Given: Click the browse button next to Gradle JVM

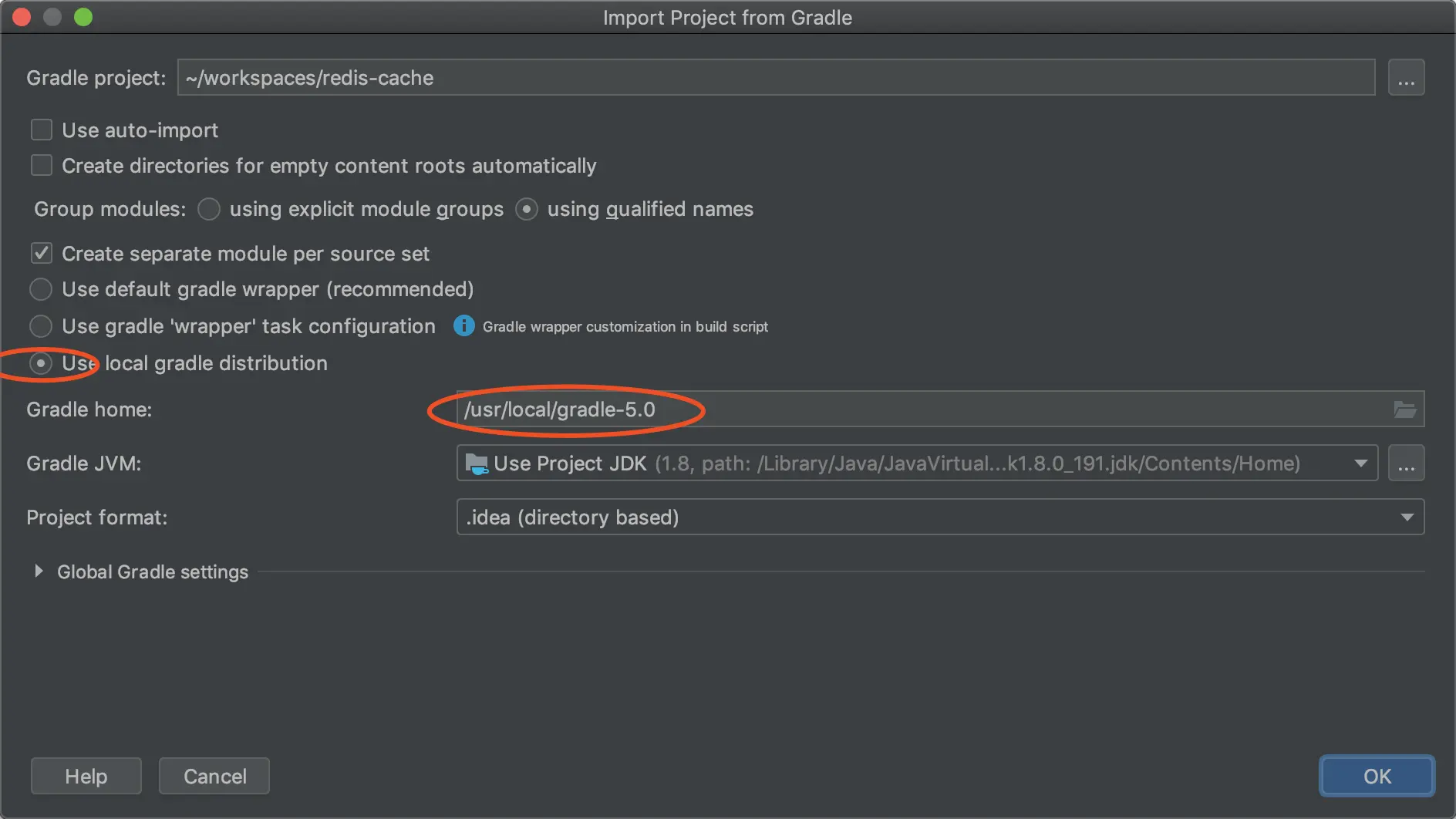Looking at the screenshot, I should (x=1406, y=463).
